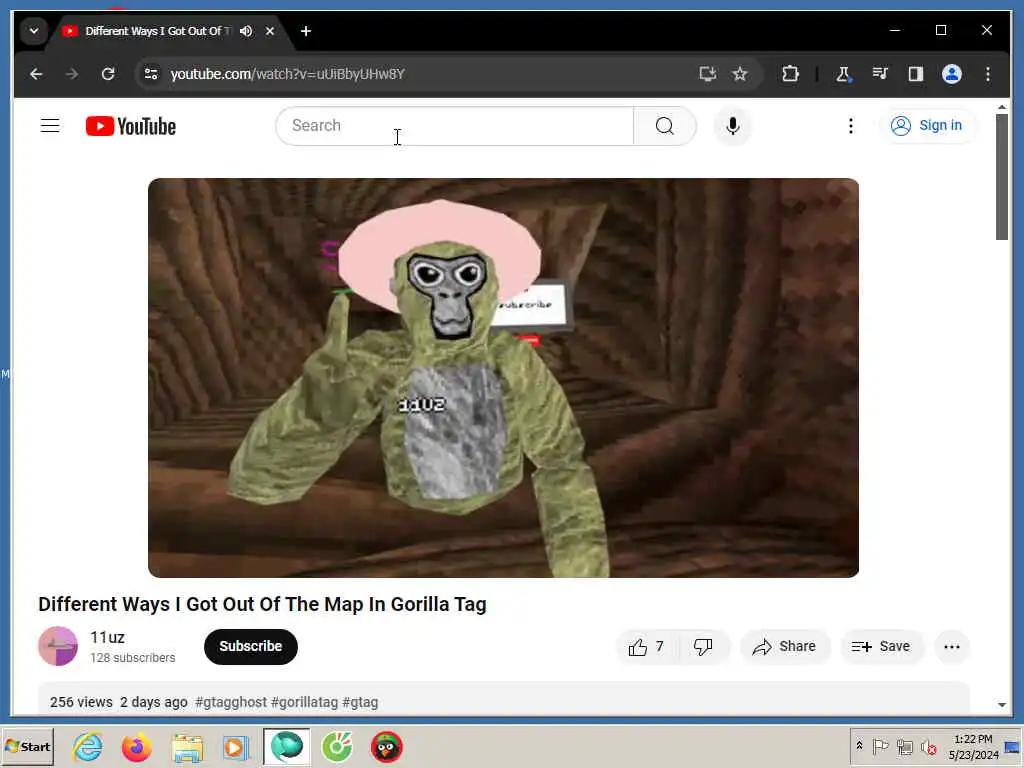The image size is (1024, 768).
Task: Open YouTube settings three-dot menu
Action: tap(850, 125)
